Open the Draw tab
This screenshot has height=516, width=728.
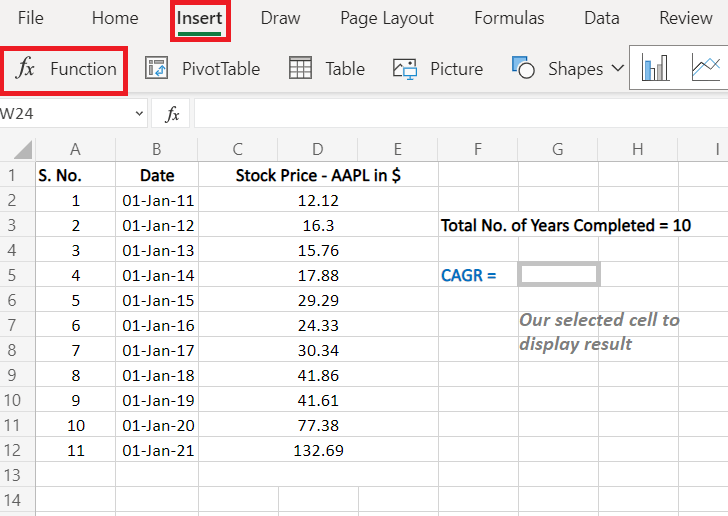280,18
